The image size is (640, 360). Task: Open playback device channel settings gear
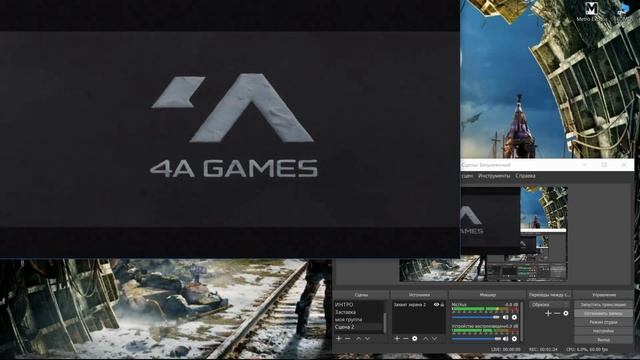click(514, 339)
